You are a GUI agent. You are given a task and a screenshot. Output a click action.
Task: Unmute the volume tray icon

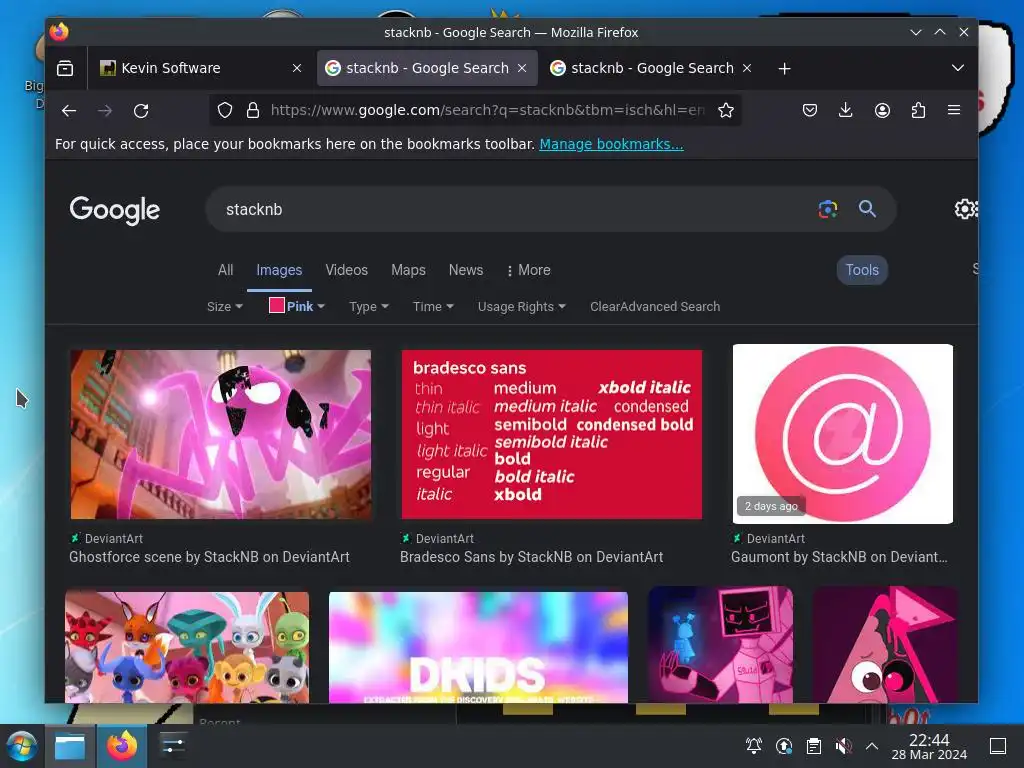[x=844, y=746]
